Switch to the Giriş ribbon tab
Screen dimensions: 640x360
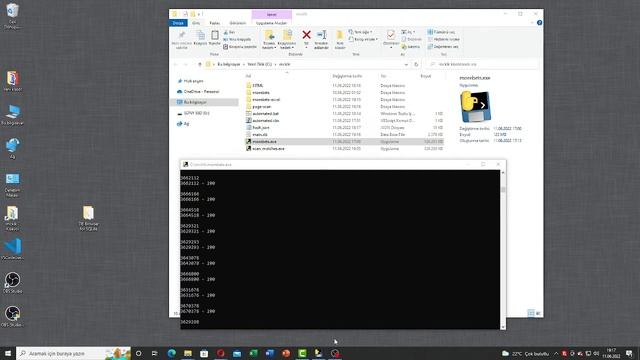click(196, 23)
